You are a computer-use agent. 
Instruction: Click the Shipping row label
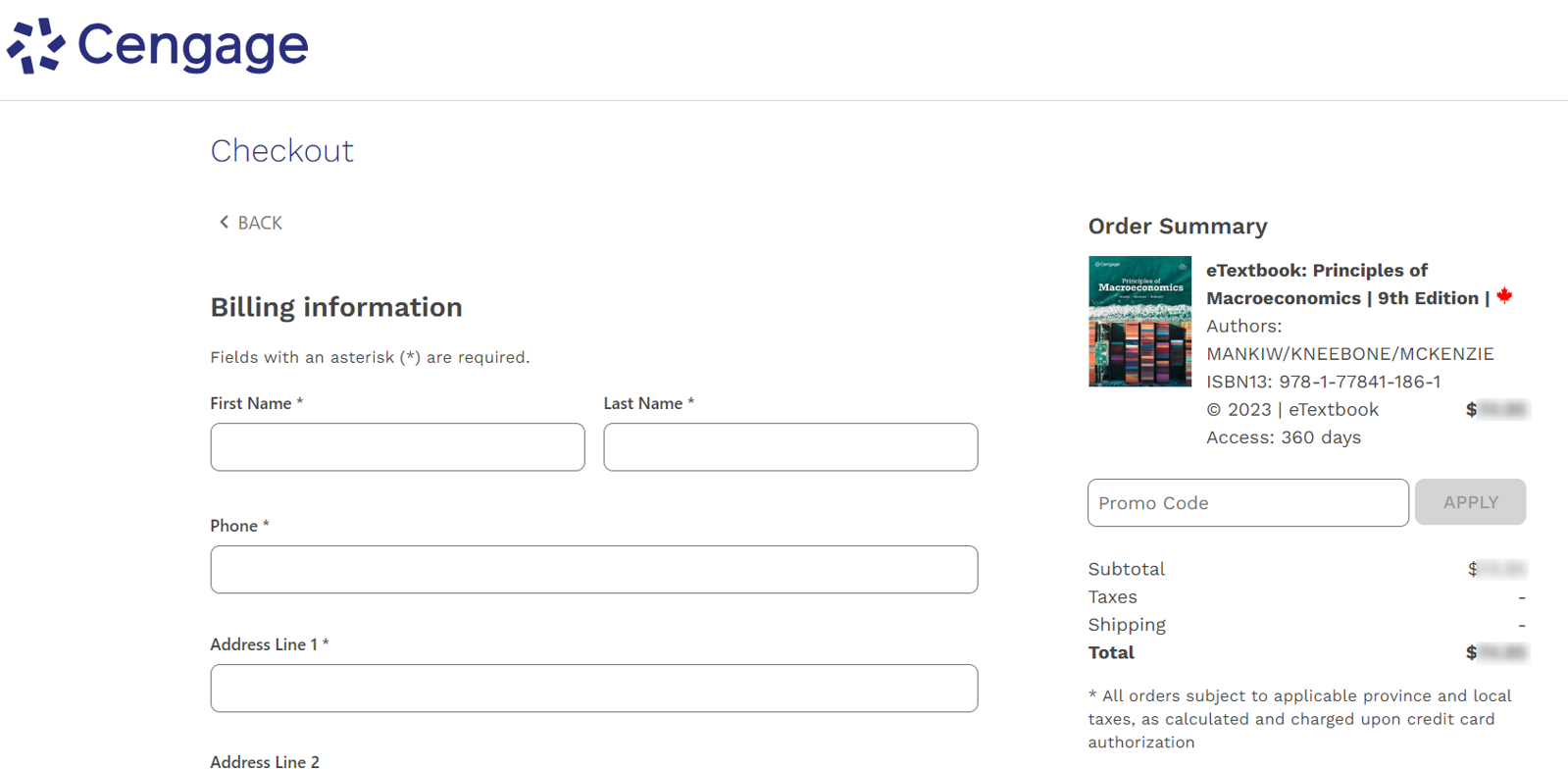click(1127, 625)
